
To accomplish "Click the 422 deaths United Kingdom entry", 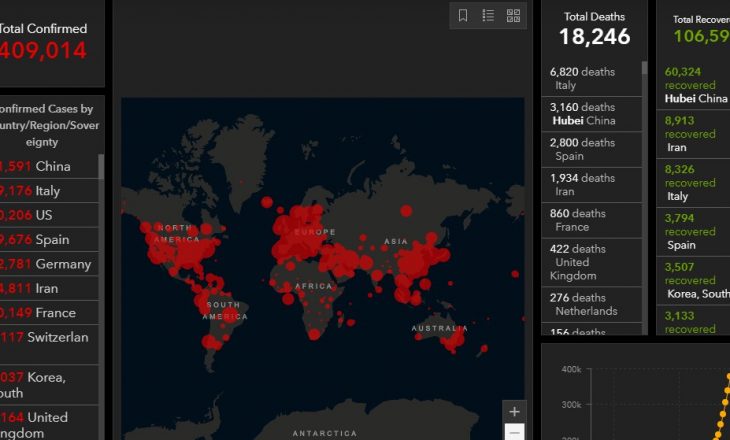I will click(591, 262).
